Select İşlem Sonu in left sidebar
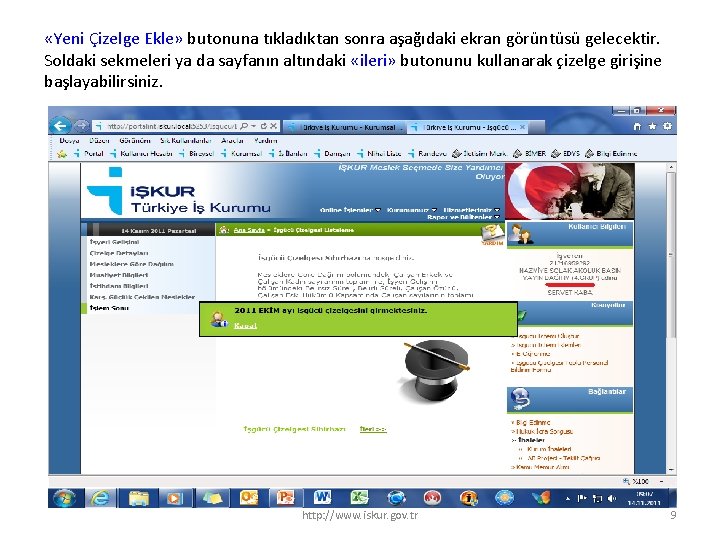 [x=109, y=308]
